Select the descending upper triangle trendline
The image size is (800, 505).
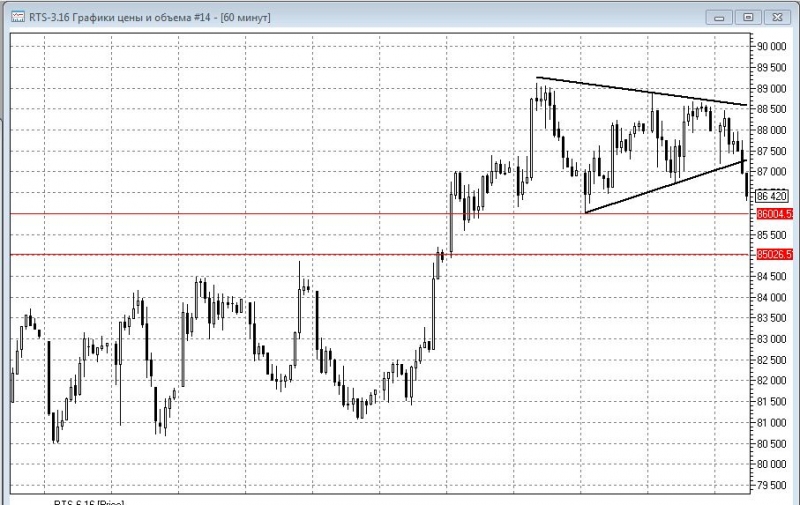tap(641, 91)
